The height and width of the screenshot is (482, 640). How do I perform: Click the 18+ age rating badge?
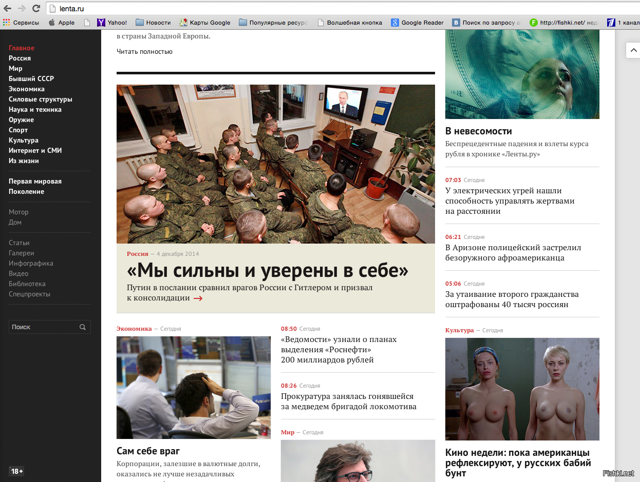[x=17, y=471]
